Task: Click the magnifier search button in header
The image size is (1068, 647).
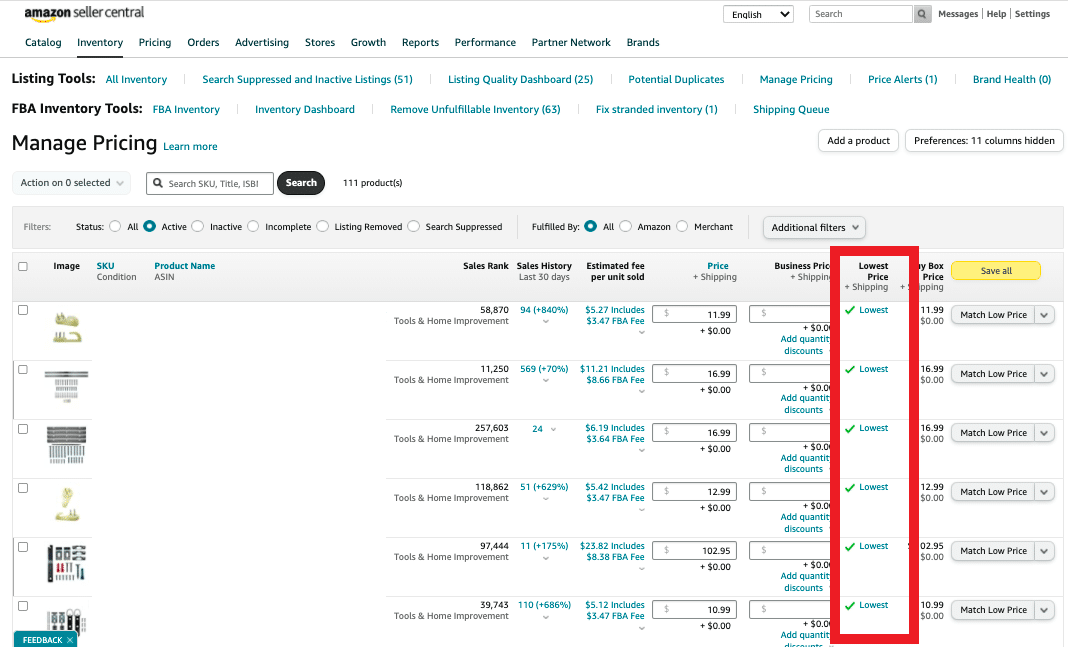Action: pos(922,14)
